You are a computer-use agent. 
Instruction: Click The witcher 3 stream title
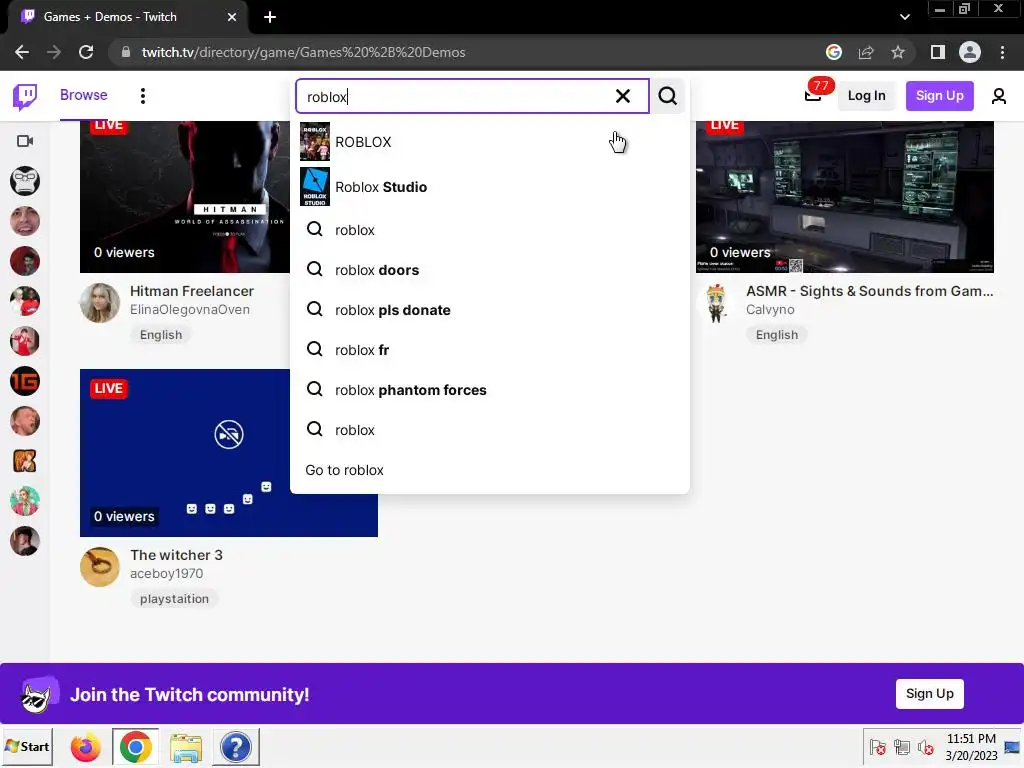pos(176,555)
